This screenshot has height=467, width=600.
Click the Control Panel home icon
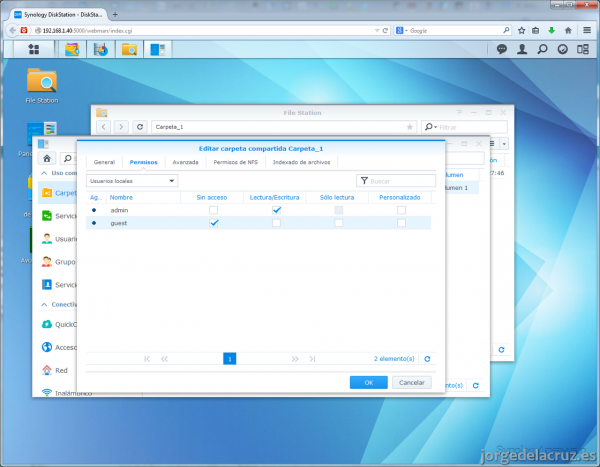pyautogui.click(x=47, y=158)
